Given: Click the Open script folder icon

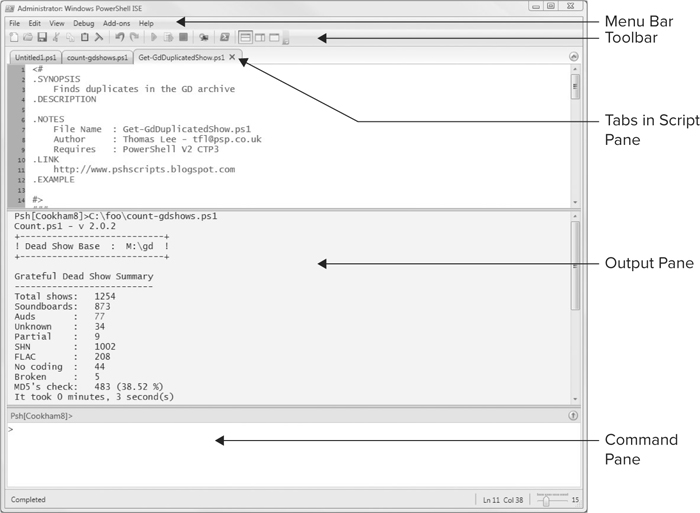Looking at the screenshot, I should [28, 38].
